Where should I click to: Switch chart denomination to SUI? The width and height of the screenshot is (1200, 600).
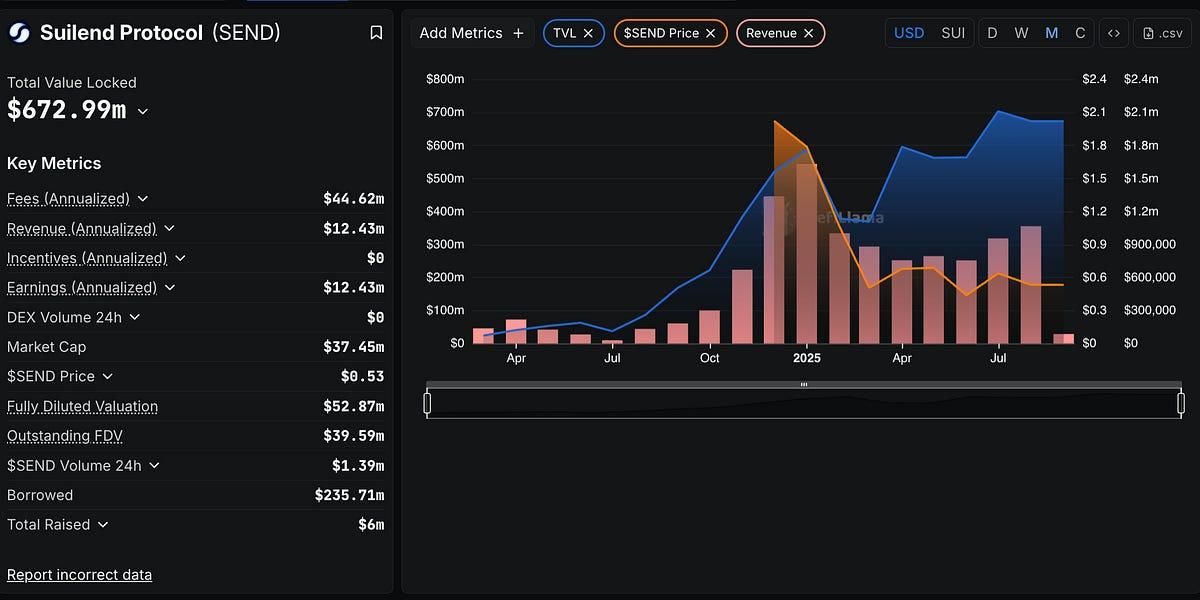click(953, 33)
